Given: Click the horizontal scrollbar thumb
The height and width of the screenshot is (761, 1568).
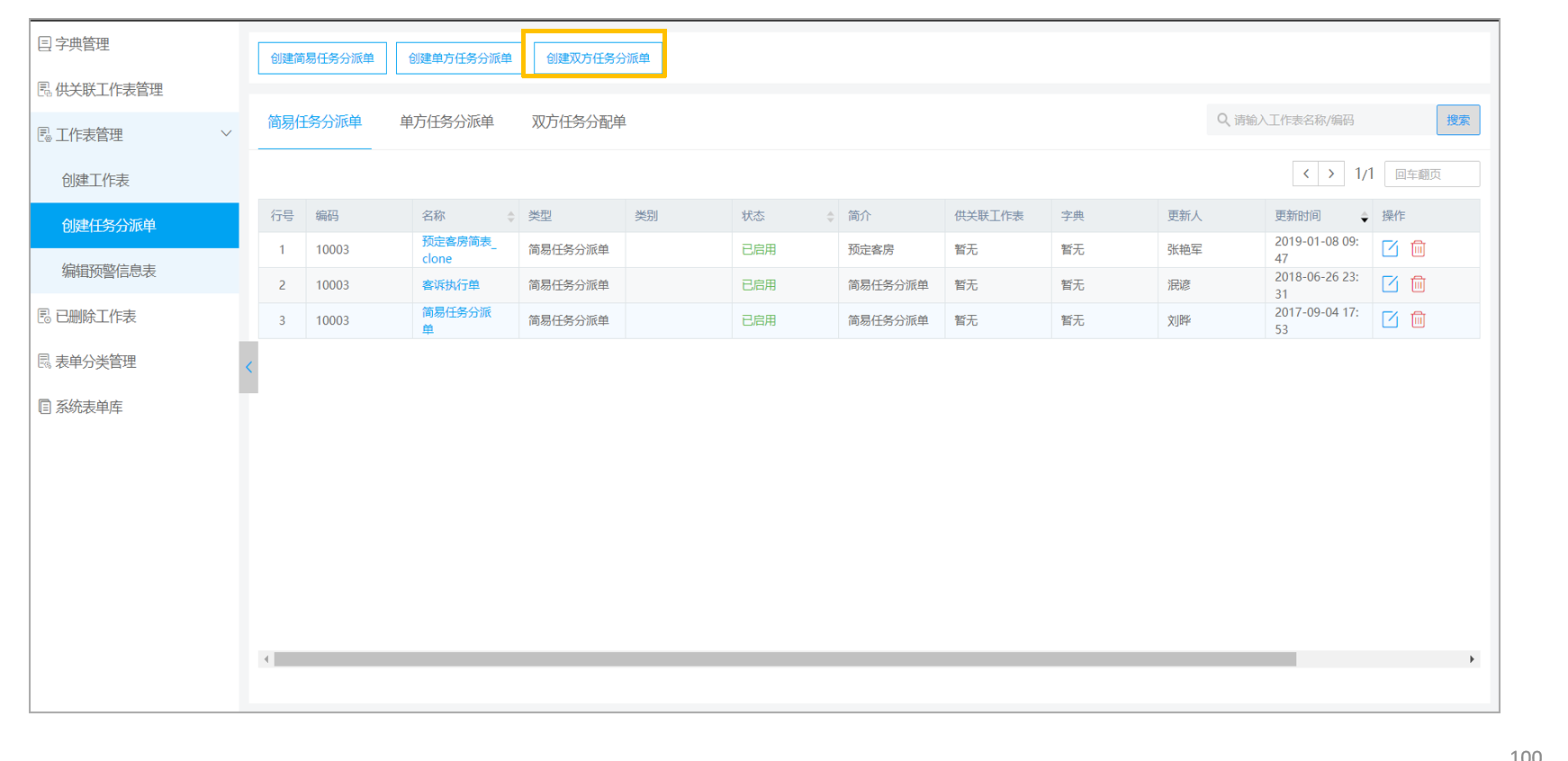Looking at the screenshot, I should coord(785,659).
